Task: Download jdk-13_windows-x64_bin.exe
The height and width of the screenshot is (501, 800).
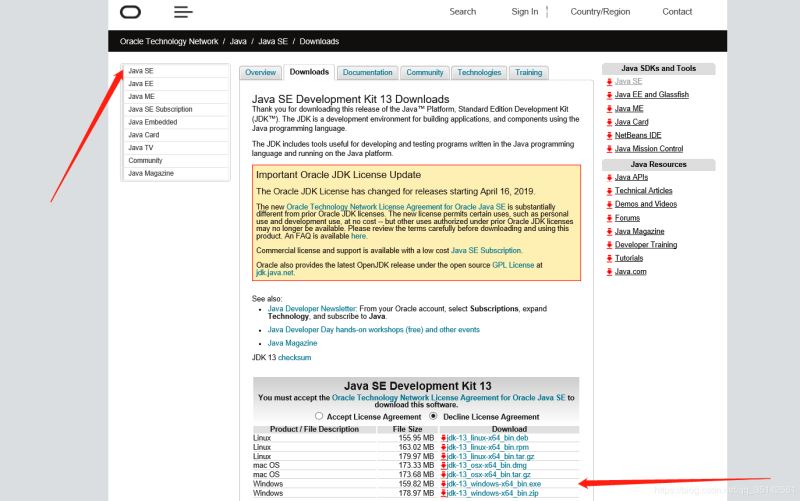Action: [x=494, y=484]
